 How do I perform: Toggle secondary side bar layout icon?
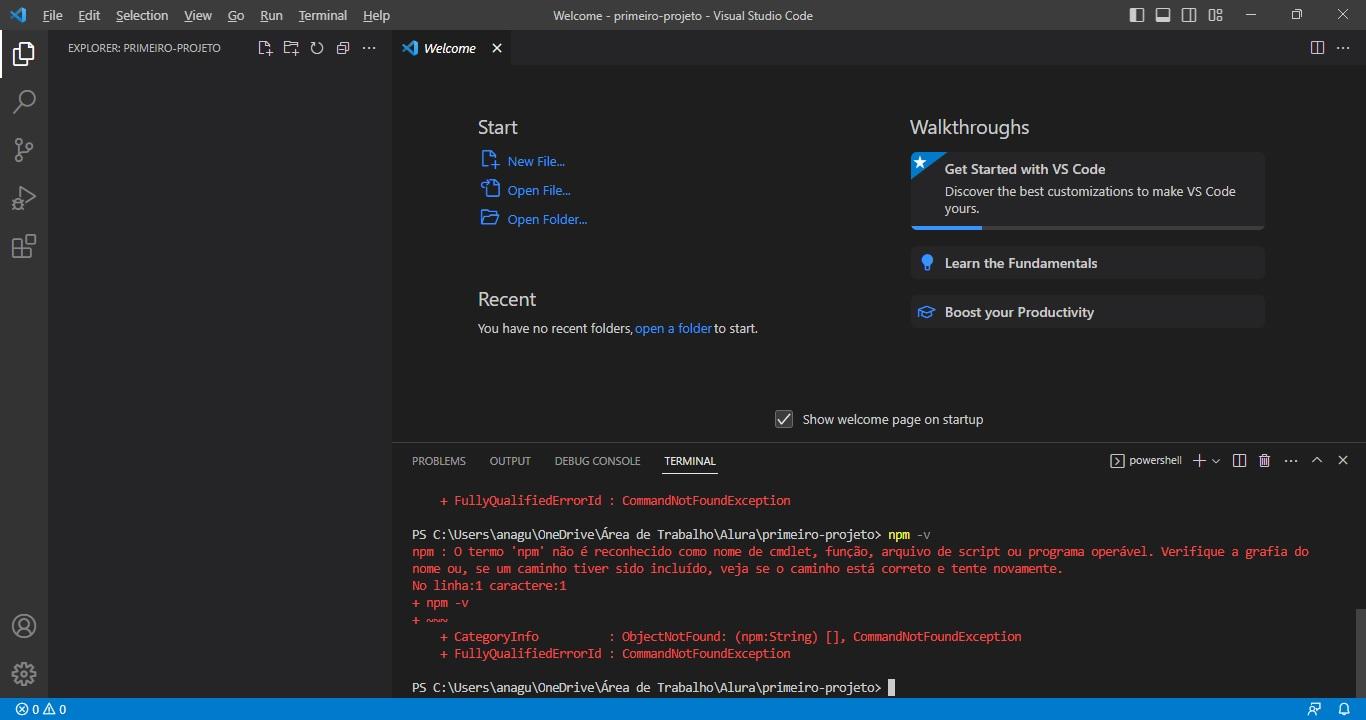click(1189, 15)
